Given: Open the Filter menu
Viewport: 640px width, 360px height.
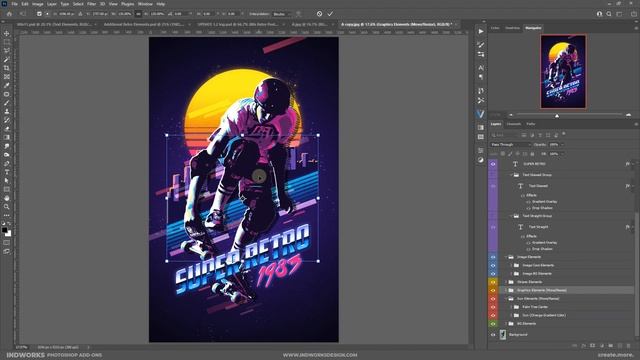Looking at the screenshot, I should [91, 4].
